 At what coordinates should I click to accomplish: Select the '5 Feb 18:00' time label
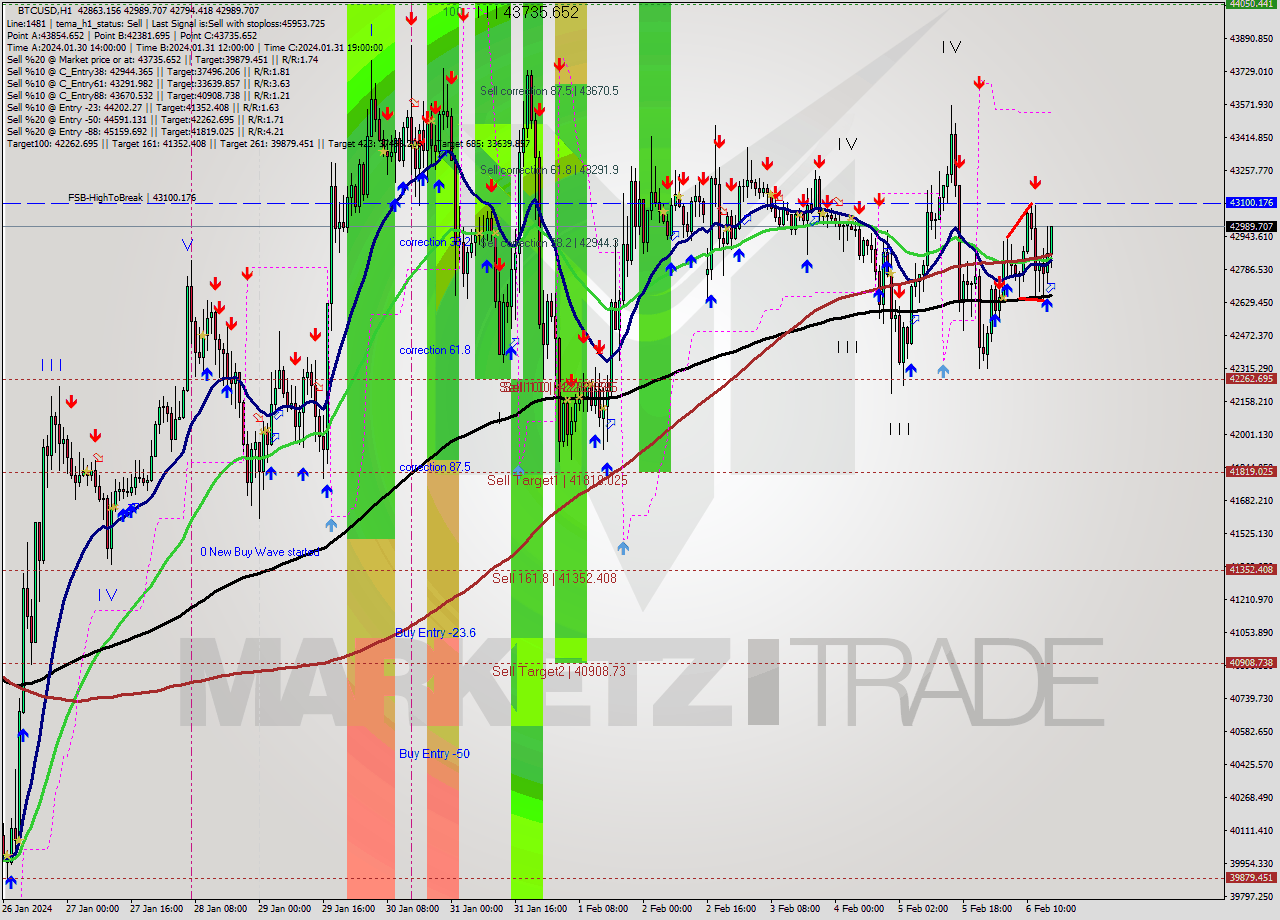(x=988, y=909)
